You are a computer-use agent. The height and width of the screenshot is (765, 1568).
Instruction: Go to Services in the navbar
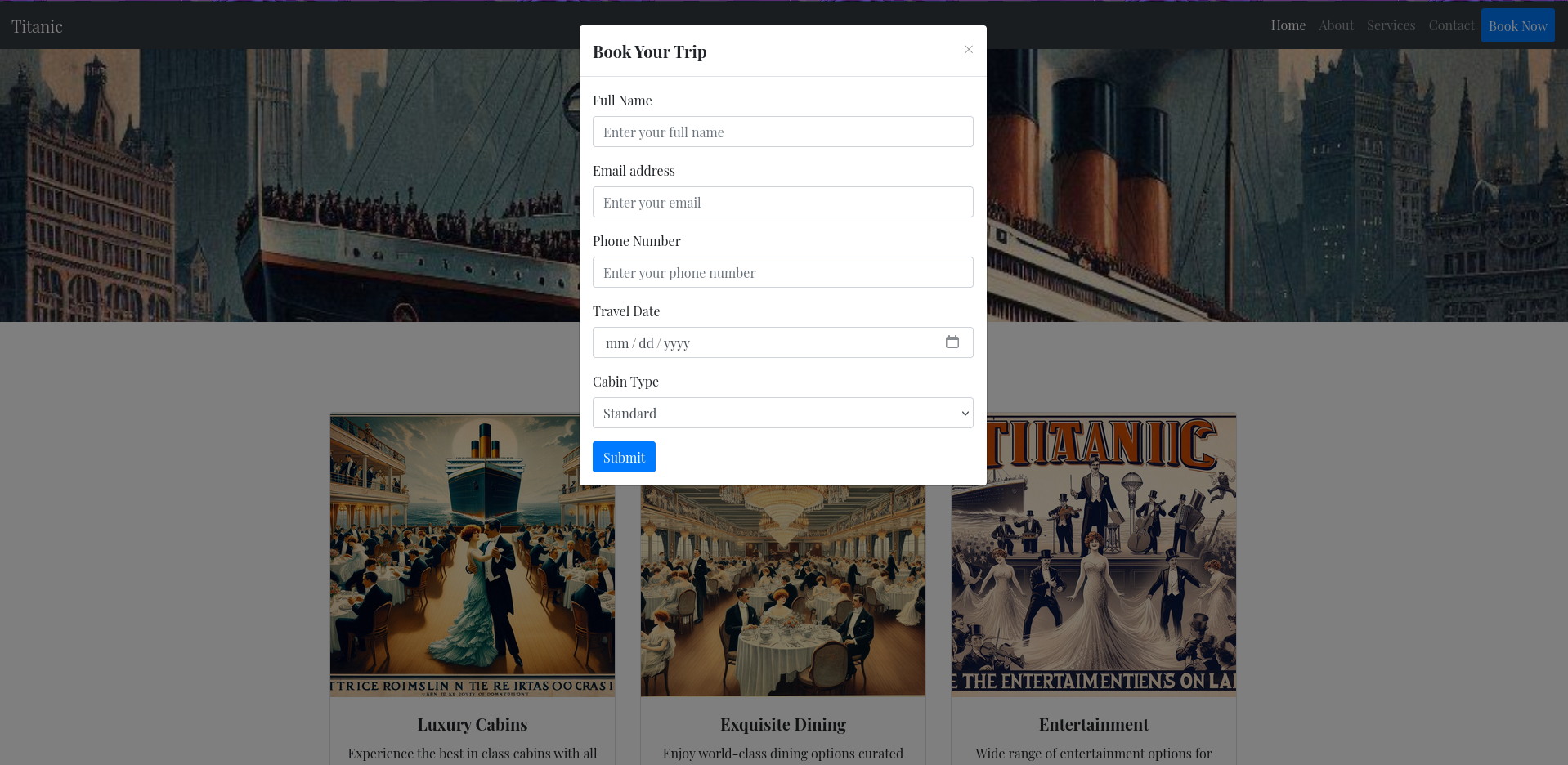coord(1391,25)
